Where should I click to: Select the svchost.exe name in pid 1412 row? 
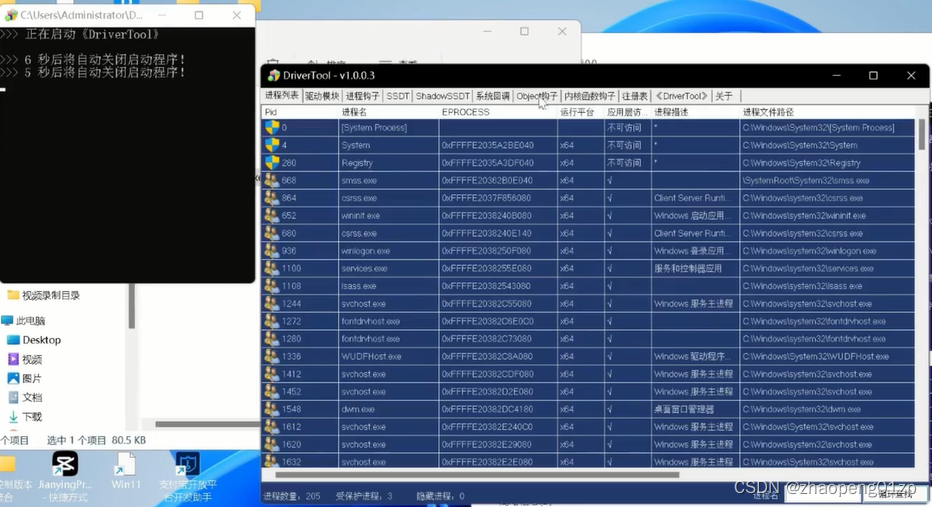click(363, 374)
